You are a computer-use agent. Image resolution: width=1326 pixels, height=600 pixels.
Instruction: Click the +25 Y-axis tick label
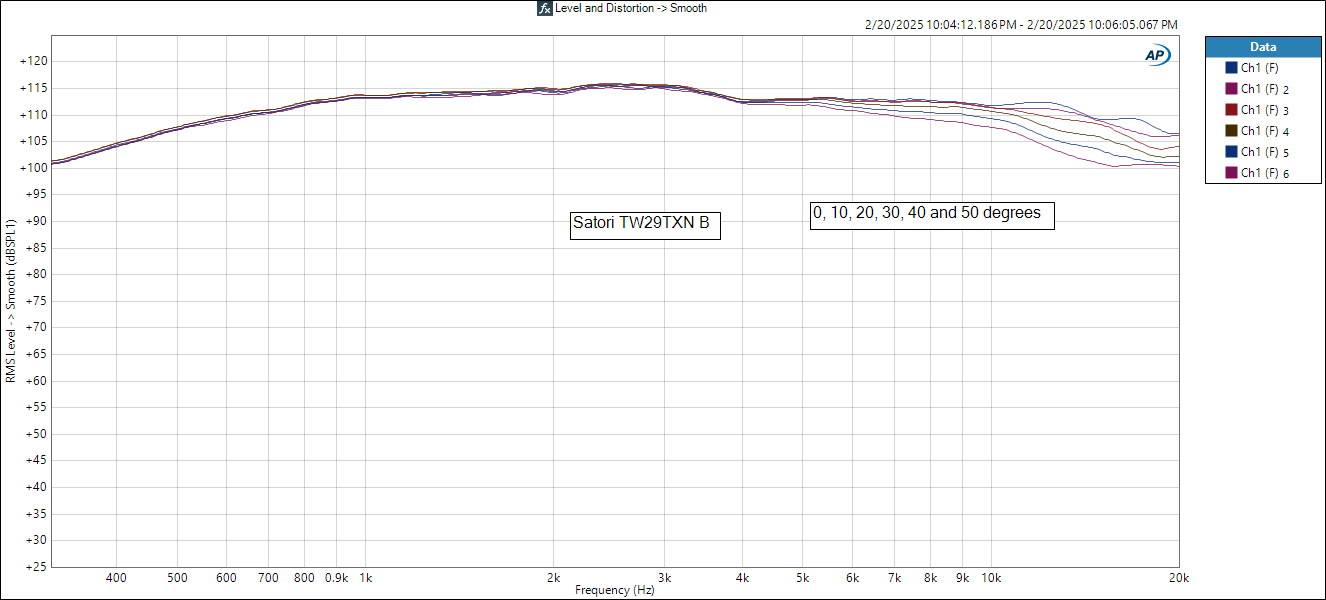coord(36,567)
